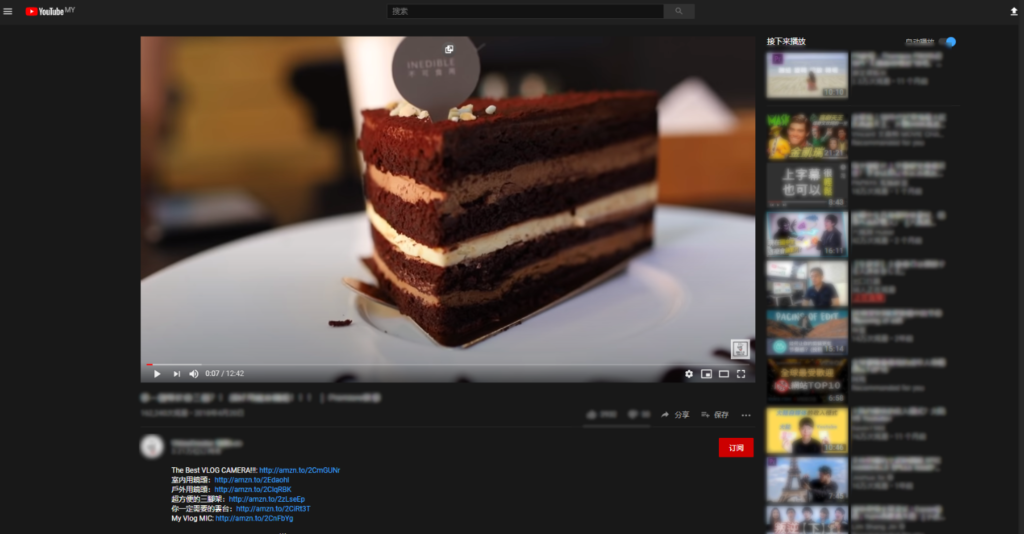1024x534 pixels.
Task: Open the 保存 save-to-playlist menu
Action: 715,415
